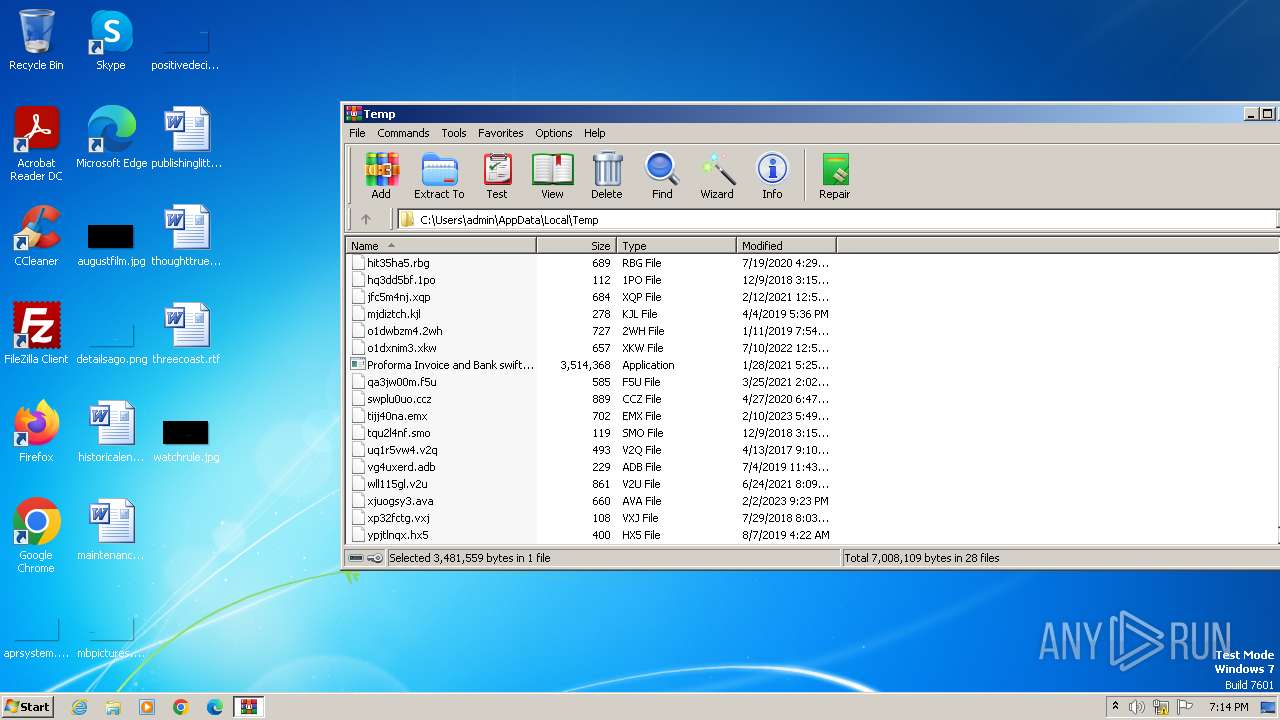Click the volume speaker tray icon
1280x720 pixels.
point(1137,707)
